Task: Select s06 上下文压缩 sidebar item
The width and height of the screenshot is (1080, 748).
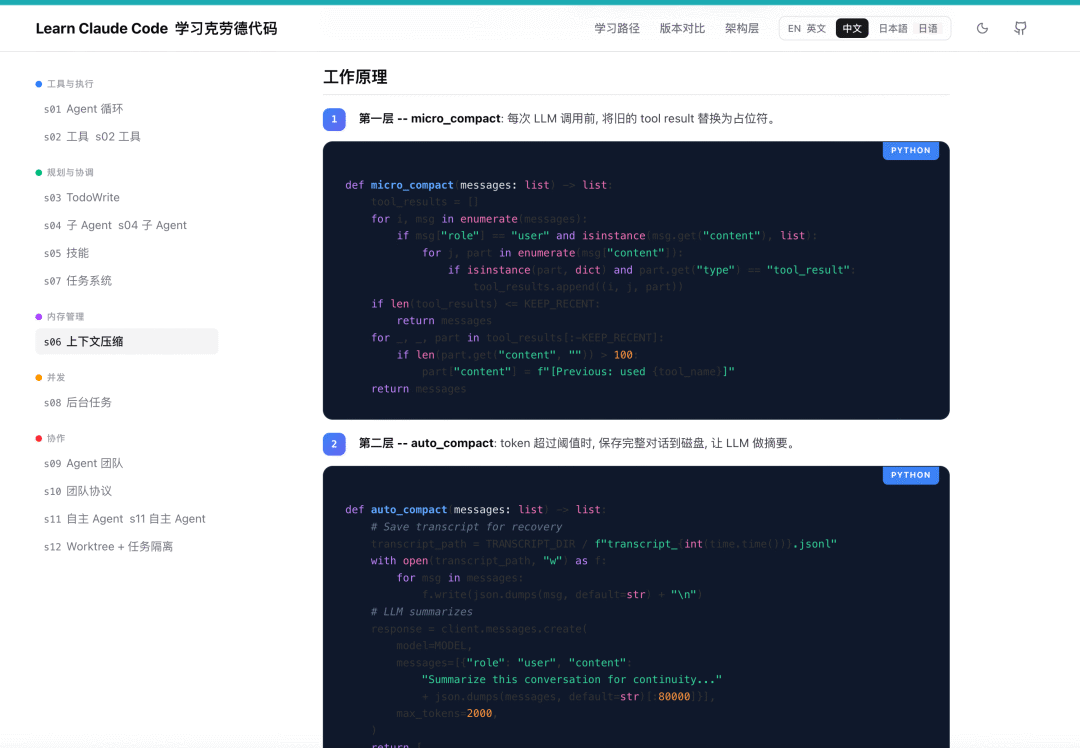Action: click(127, 342)
